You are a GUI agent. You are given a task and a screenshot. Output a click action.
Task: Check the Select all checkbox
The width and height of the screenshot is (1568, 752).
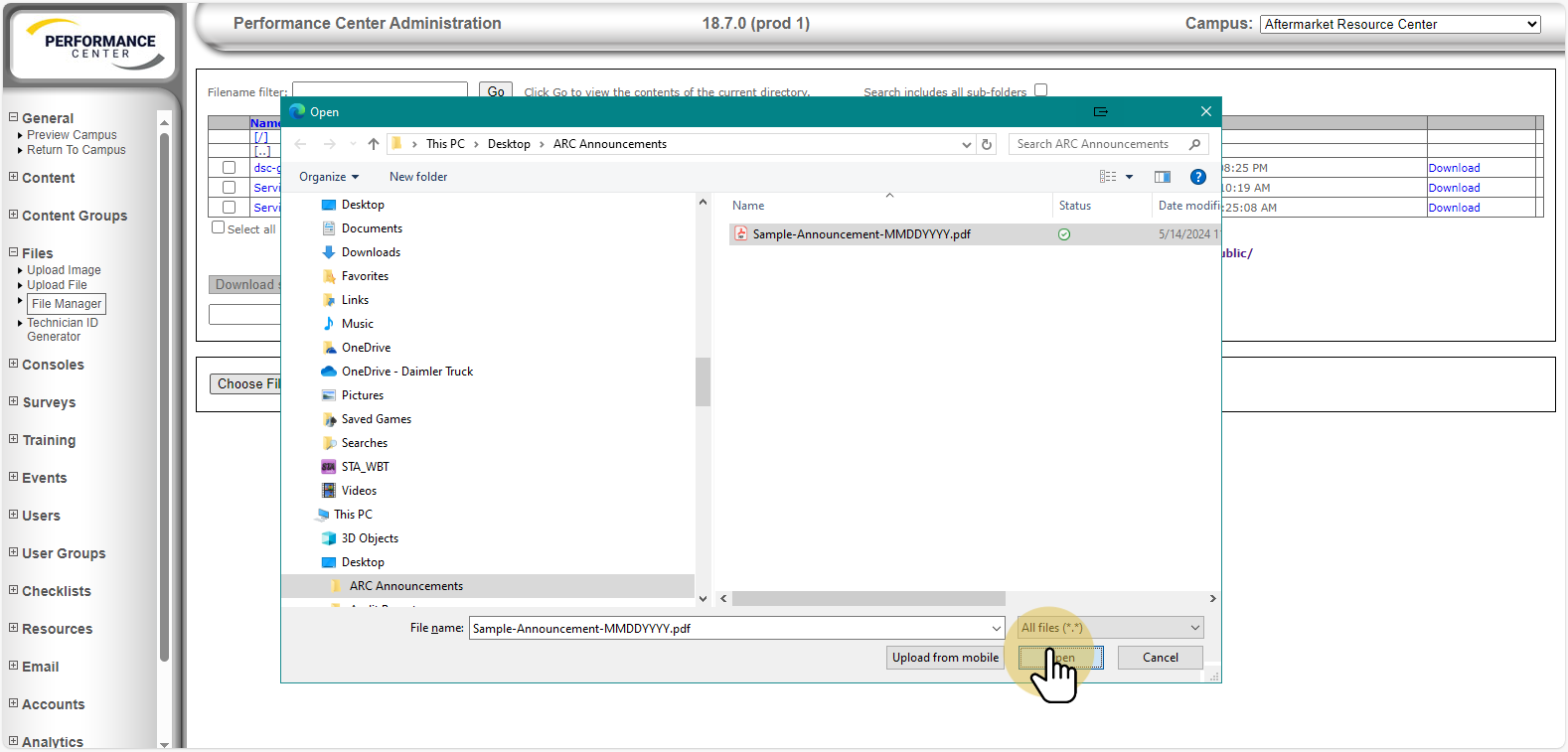coord(218,227)
